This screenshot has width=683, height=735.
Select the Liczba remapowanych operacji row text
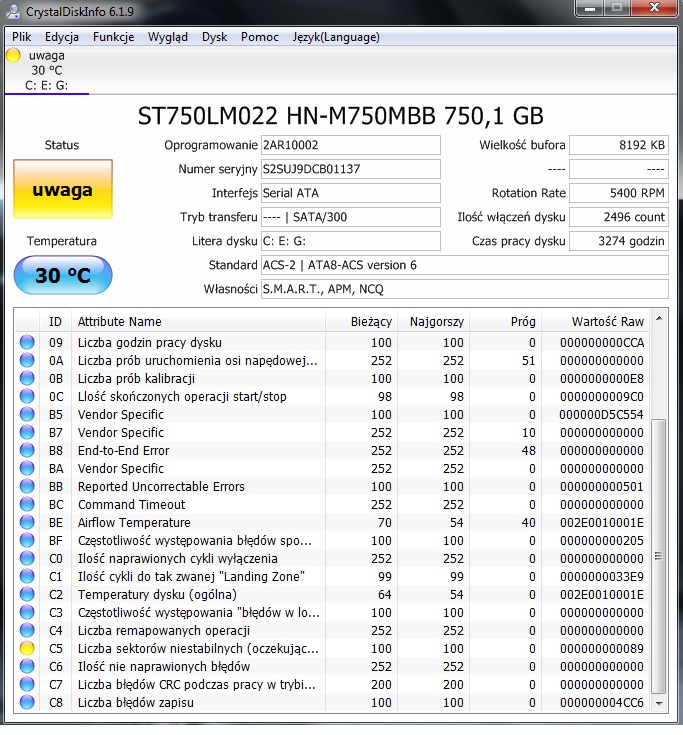click(x=164, y=630)
